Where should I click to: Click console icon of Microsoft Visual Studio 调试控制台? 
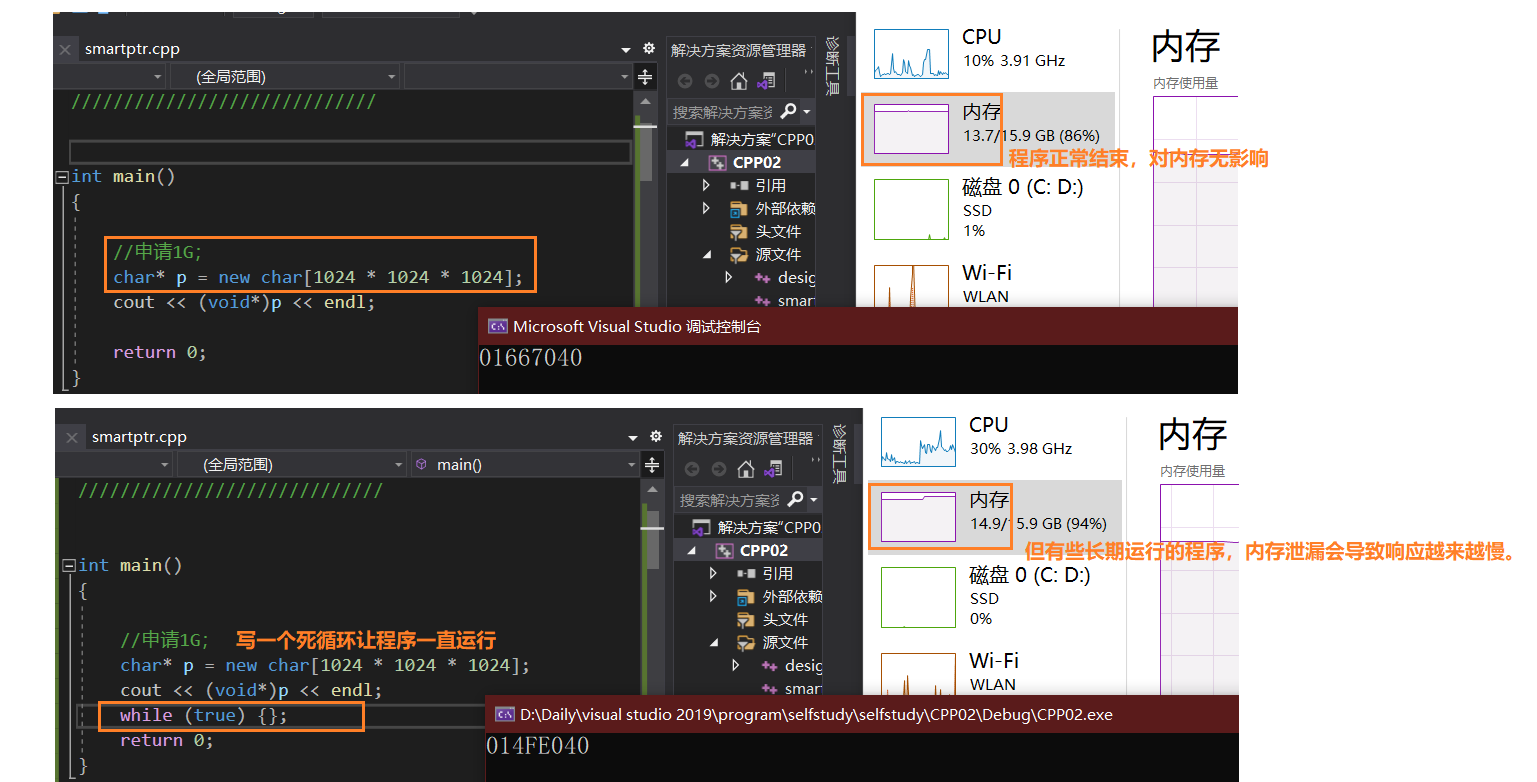click(496, 326)
